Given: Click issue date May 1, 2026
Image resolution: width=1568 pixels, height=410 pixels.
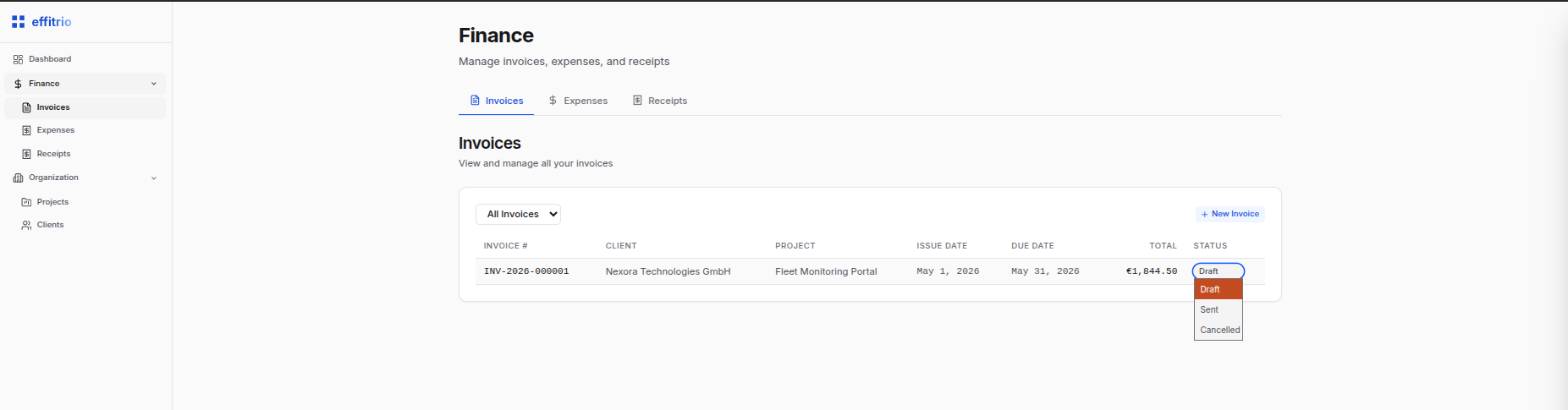Looking at the screenshot, I should pyautogui.click(x=948, y=271).
